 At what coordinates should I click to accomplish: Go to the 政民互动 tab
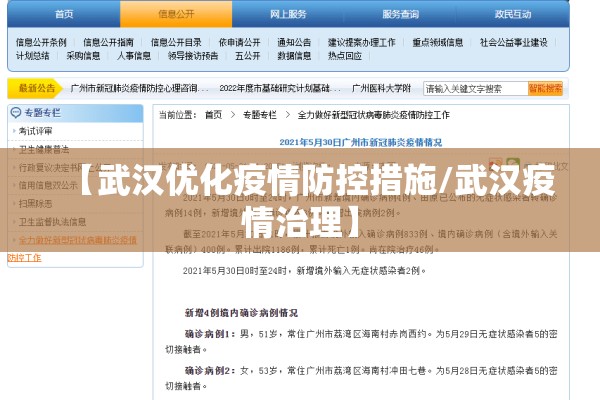coord(513,14)
